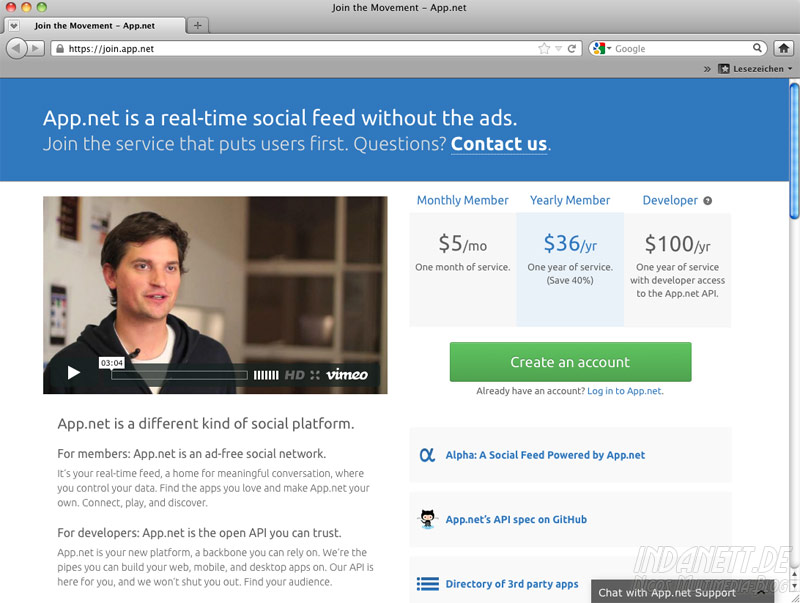This screenshot has height=603, width=800.
Task: Click the GitHub octocat icon
Action: (427, 519)
